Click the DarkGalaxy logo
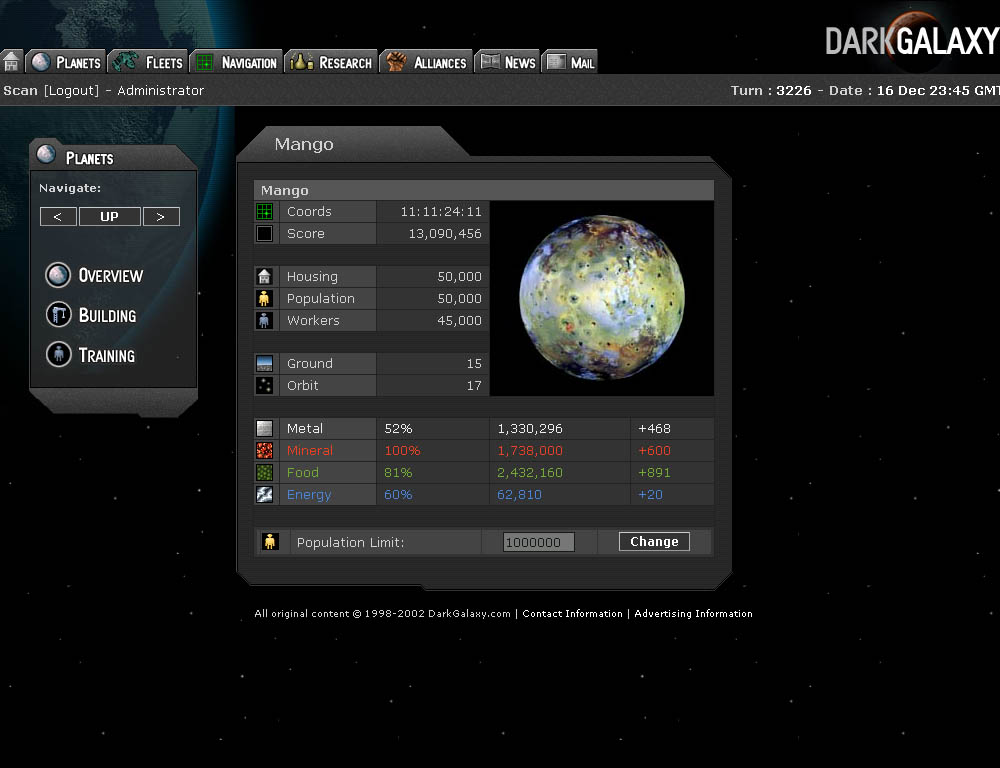 pos(912,40)
